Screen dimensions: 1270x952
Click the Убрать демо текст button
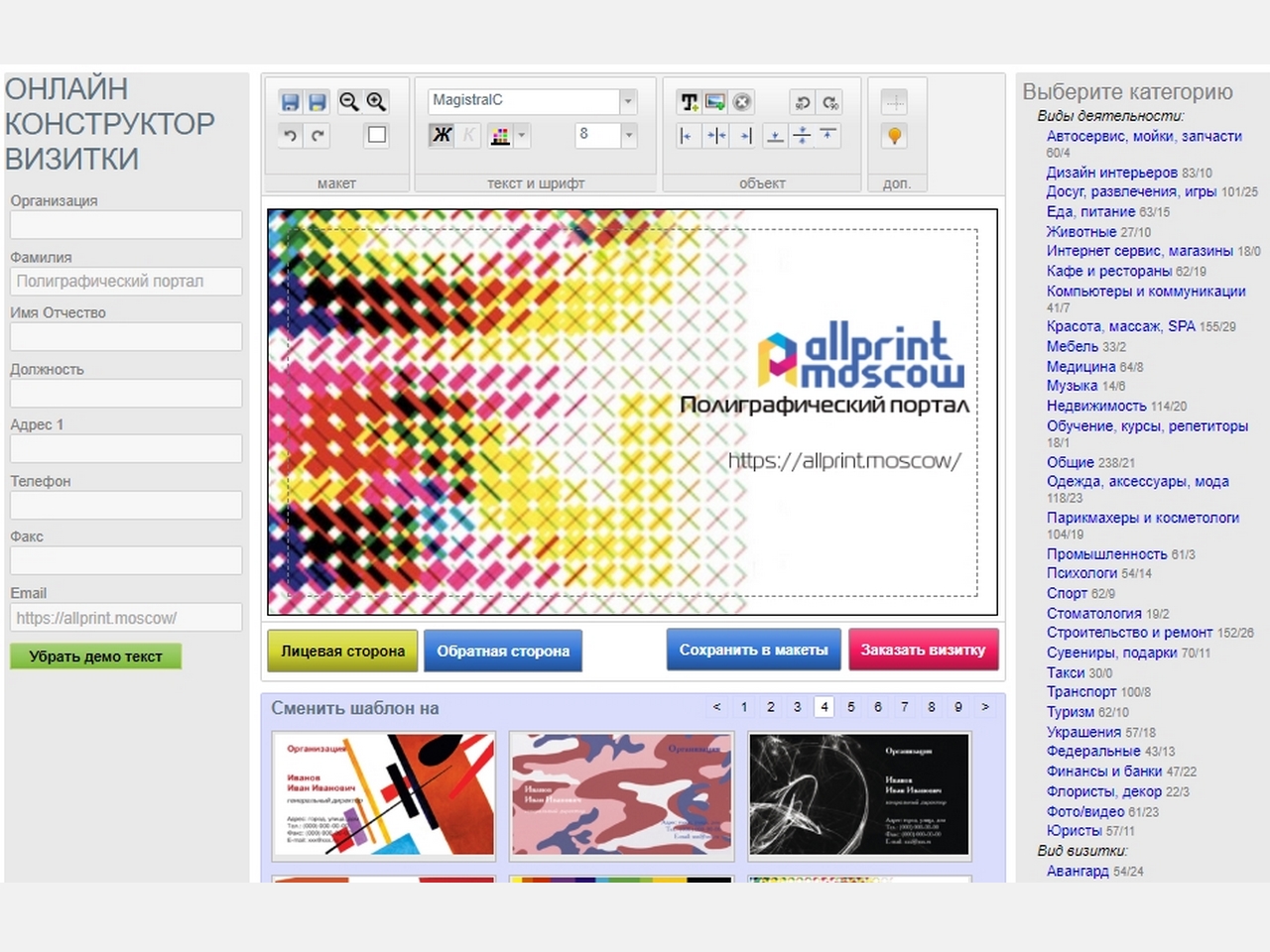[x=95, y=655]
